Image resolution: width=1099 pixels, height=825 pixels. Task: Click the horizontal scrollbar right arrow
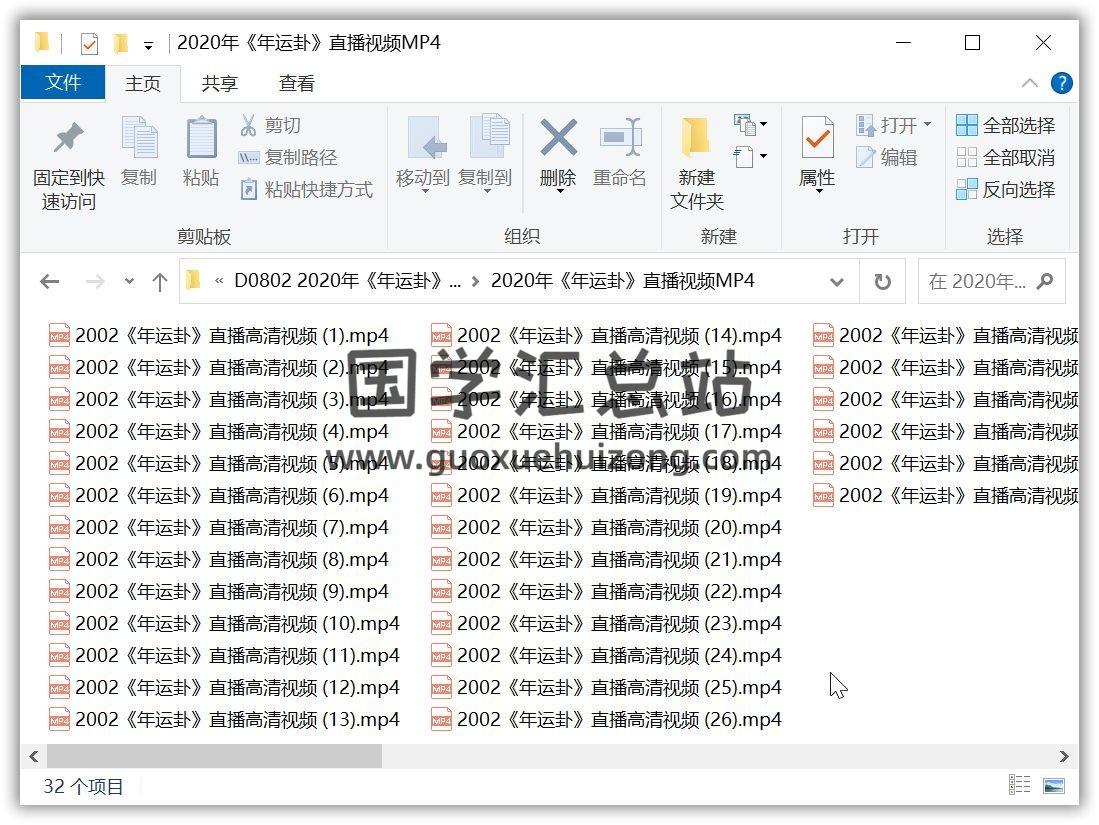pos(1064,756)
